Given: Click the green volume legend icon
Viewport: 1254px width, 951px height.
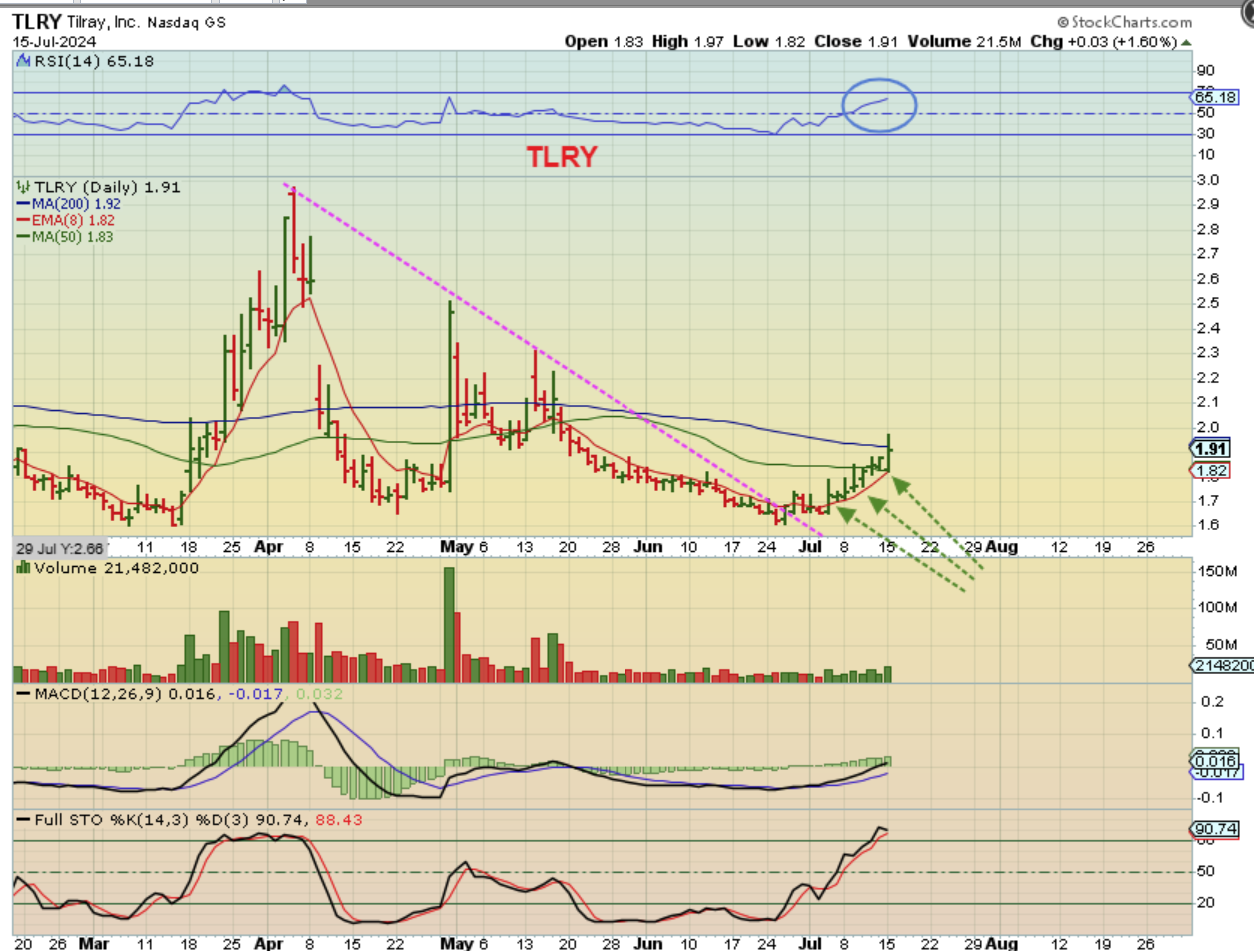Looking at the screenshot, I should [20, 568].
